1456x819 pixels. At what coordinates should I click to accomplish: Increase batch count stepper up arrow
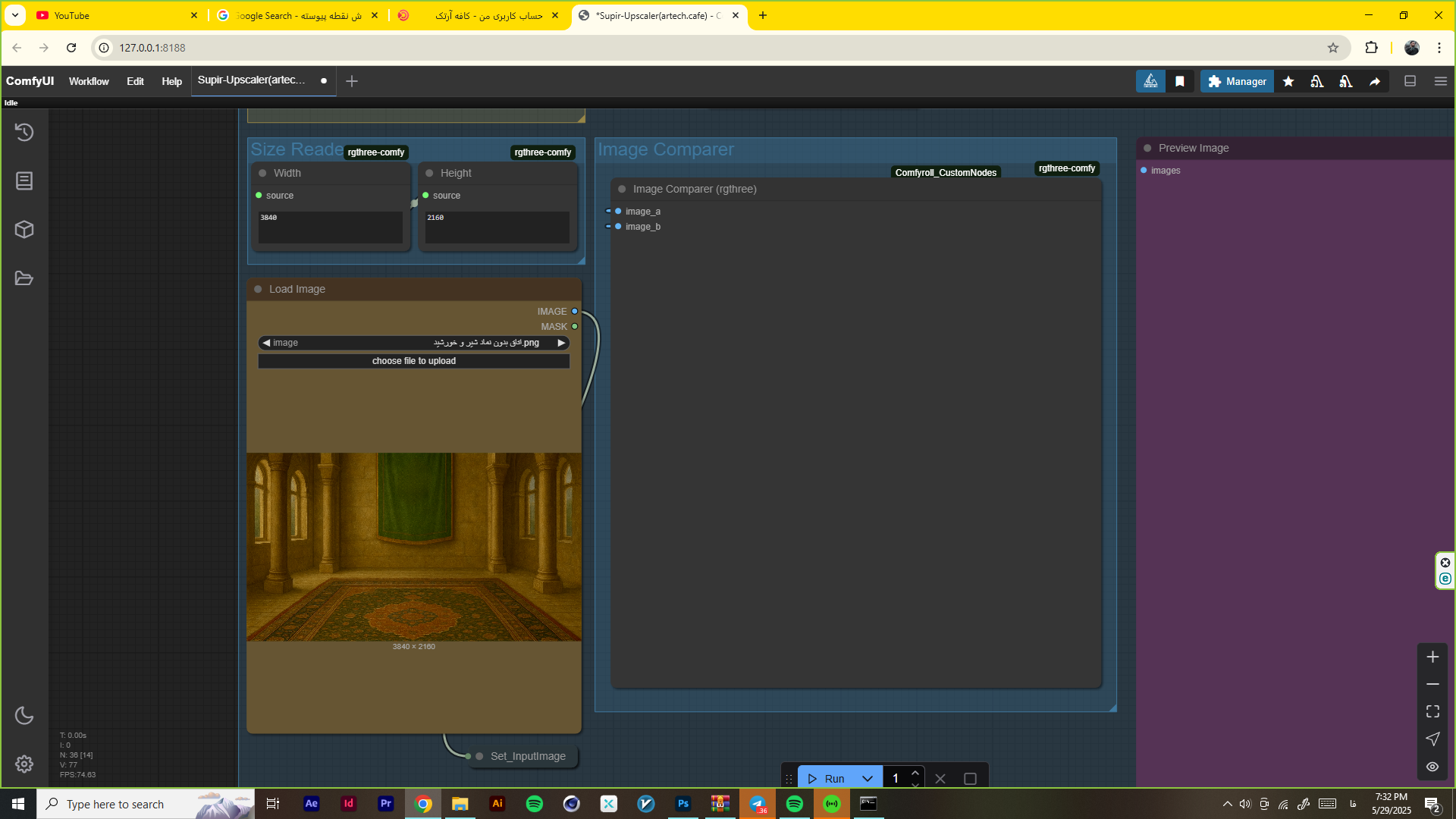pos(915,773)
